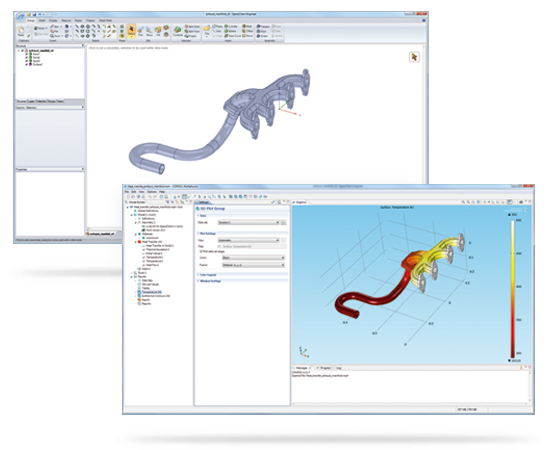Open the Data set dropdown
The height and width of the screenshot is (450, 550).
click(x=248, y=222)
